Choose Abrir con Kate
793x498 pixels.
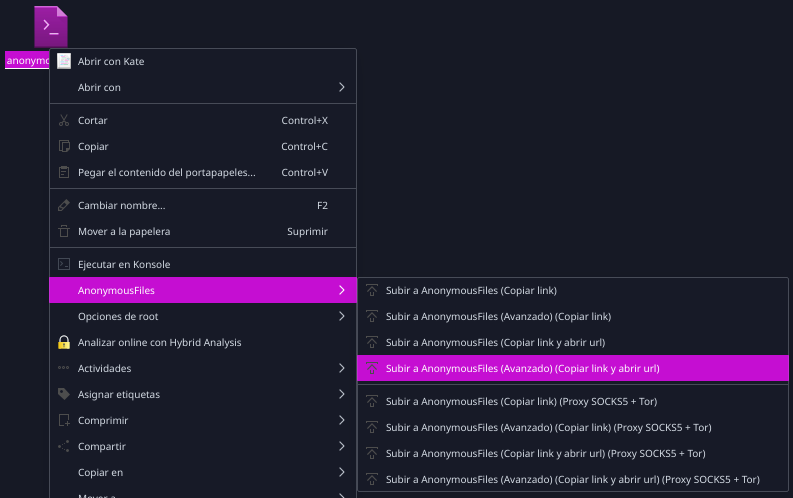(203, 61)
